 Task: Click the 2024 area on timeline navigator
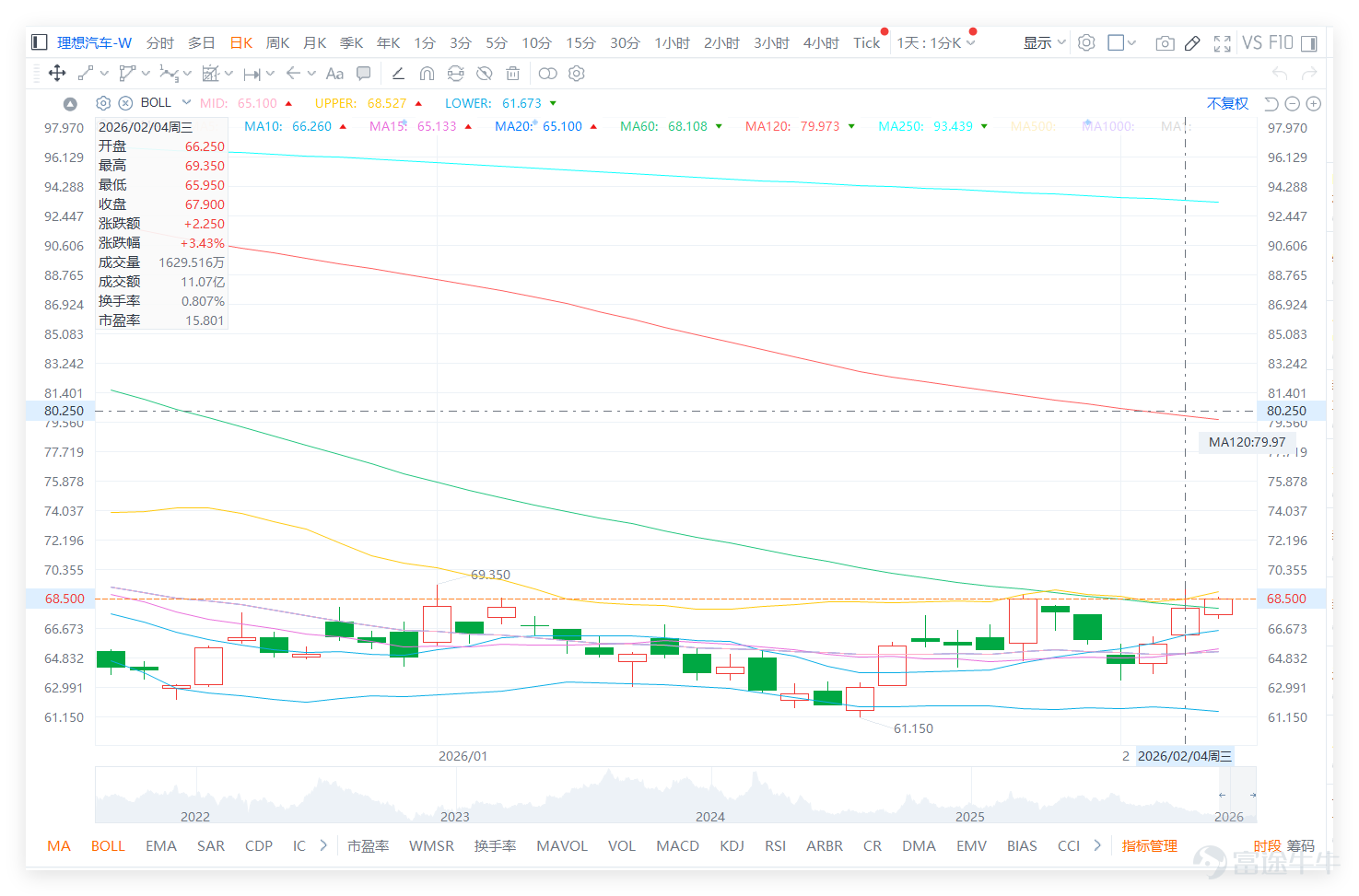(x=709, y=816)
